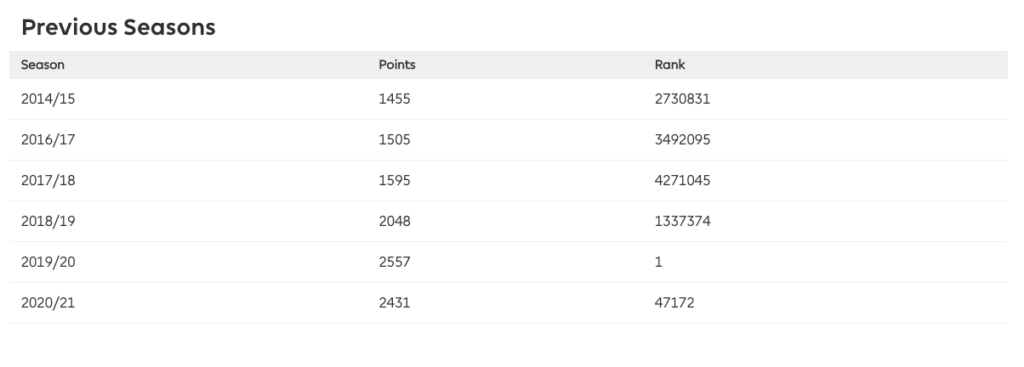
Task: Click the 2016/17 season cell
Action: [48, 140]
